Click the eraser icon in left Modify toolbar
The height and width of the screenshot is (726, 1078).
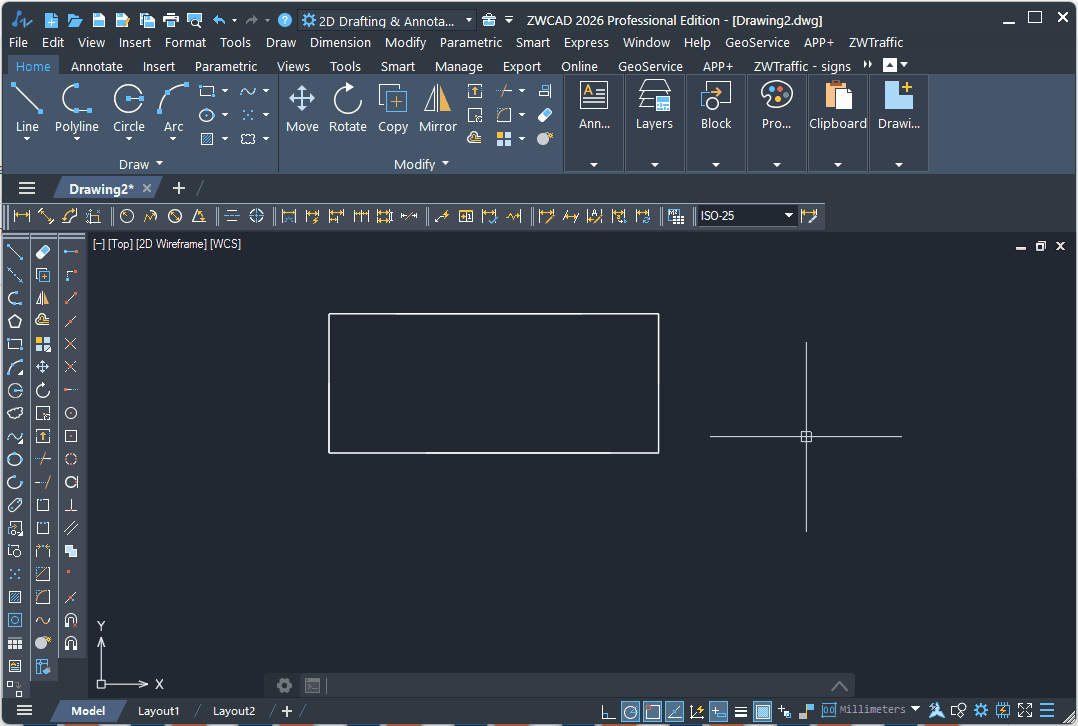tap(43, 252)
